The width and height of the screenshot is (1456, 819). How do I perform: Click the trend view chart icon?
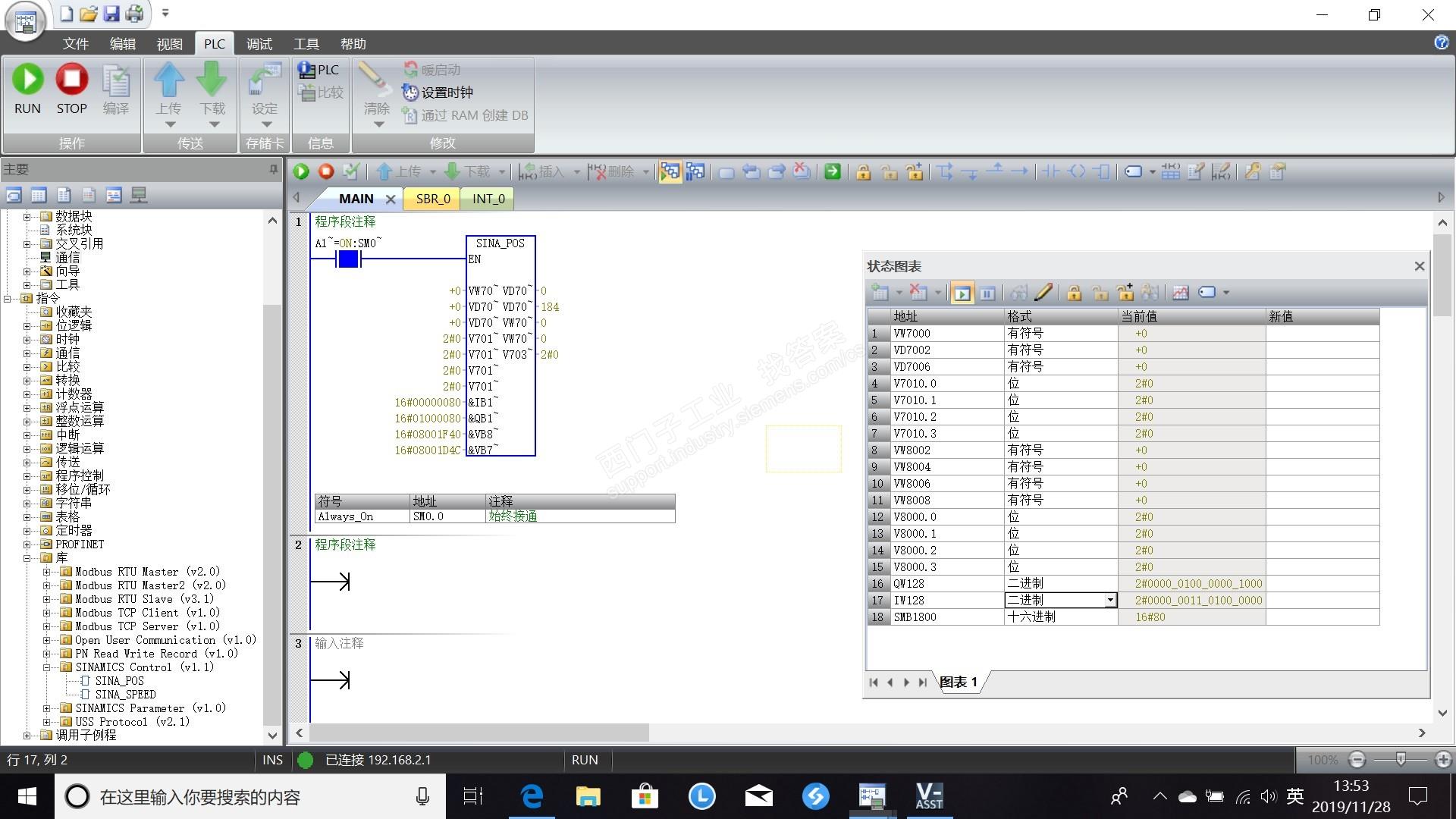pyautogui.click(x=1180, y=293)
